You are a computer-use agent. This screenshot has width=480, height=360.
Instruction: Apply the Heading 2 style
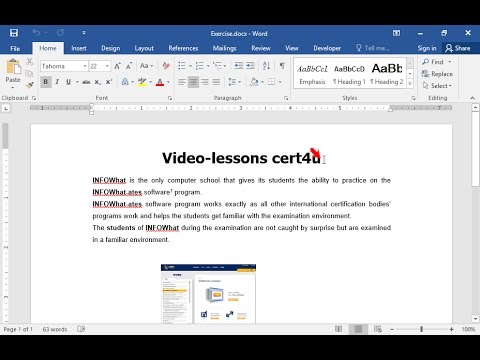point(387,74)
